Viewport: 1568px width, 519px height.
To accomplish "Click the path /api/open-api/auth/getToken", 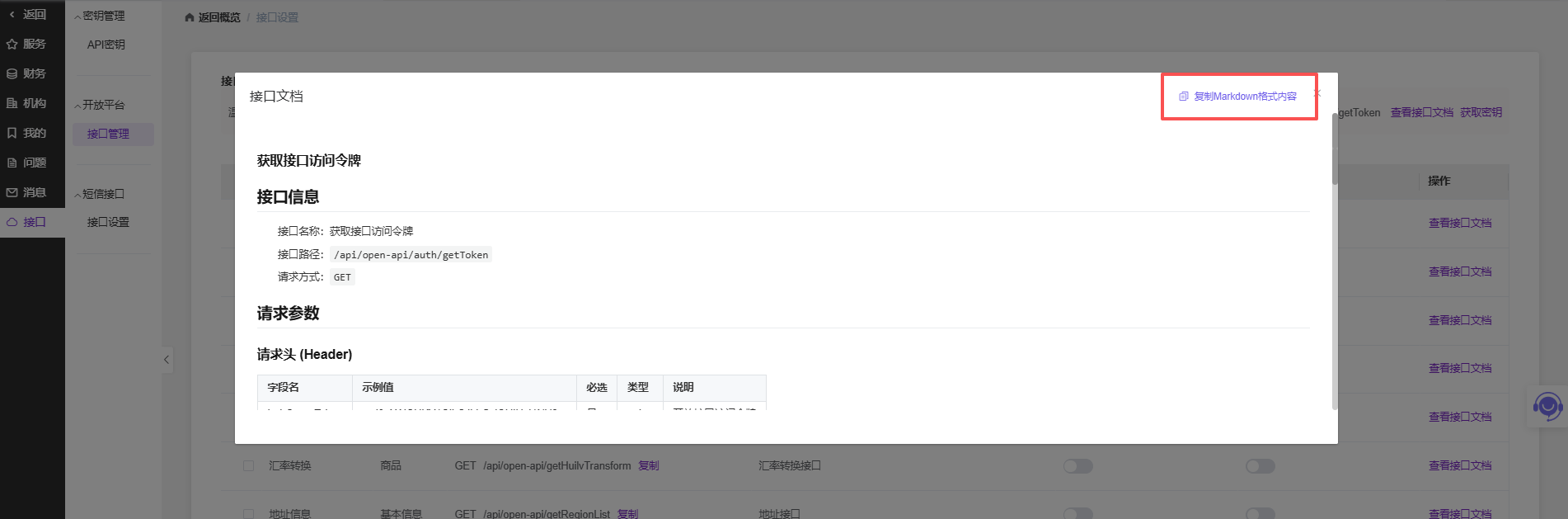I will 411,255.
